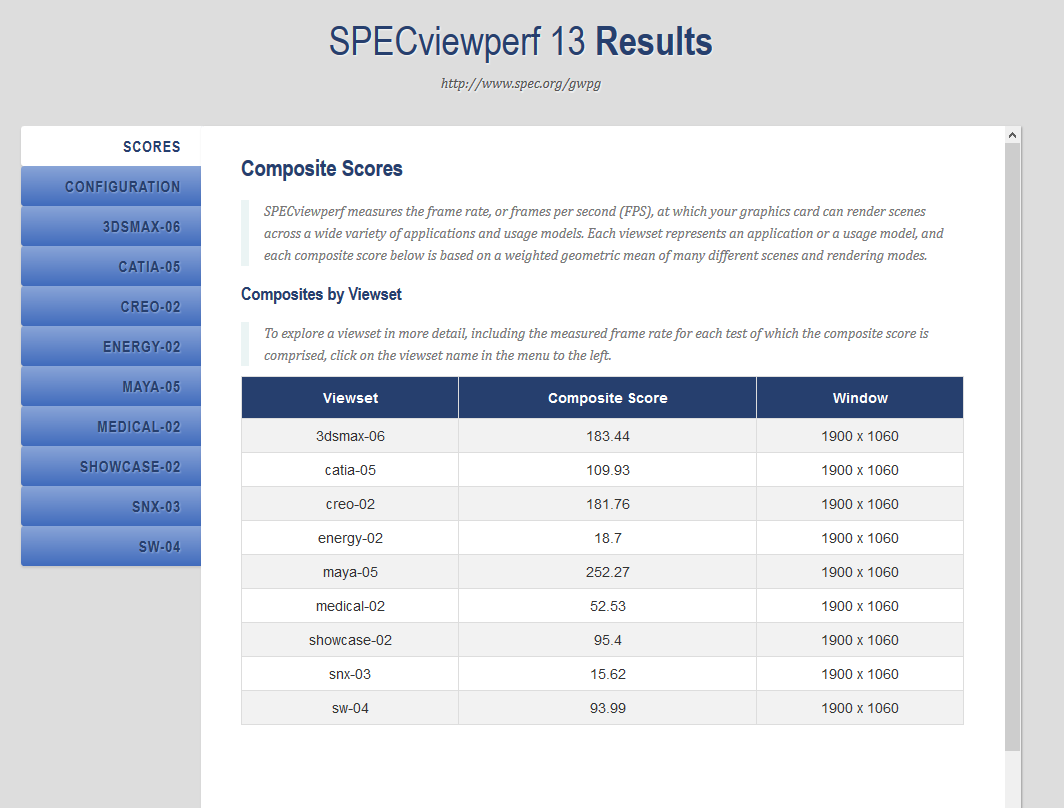
Task: Click the 183.44 composite score cell
Action: point(607,436)
